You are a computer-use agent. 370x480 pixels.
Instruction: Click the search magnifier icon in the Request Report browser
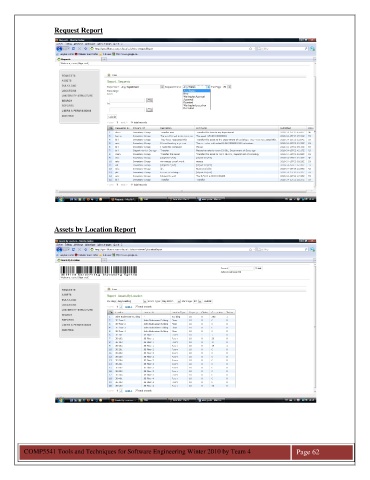[x=306, y=49]
